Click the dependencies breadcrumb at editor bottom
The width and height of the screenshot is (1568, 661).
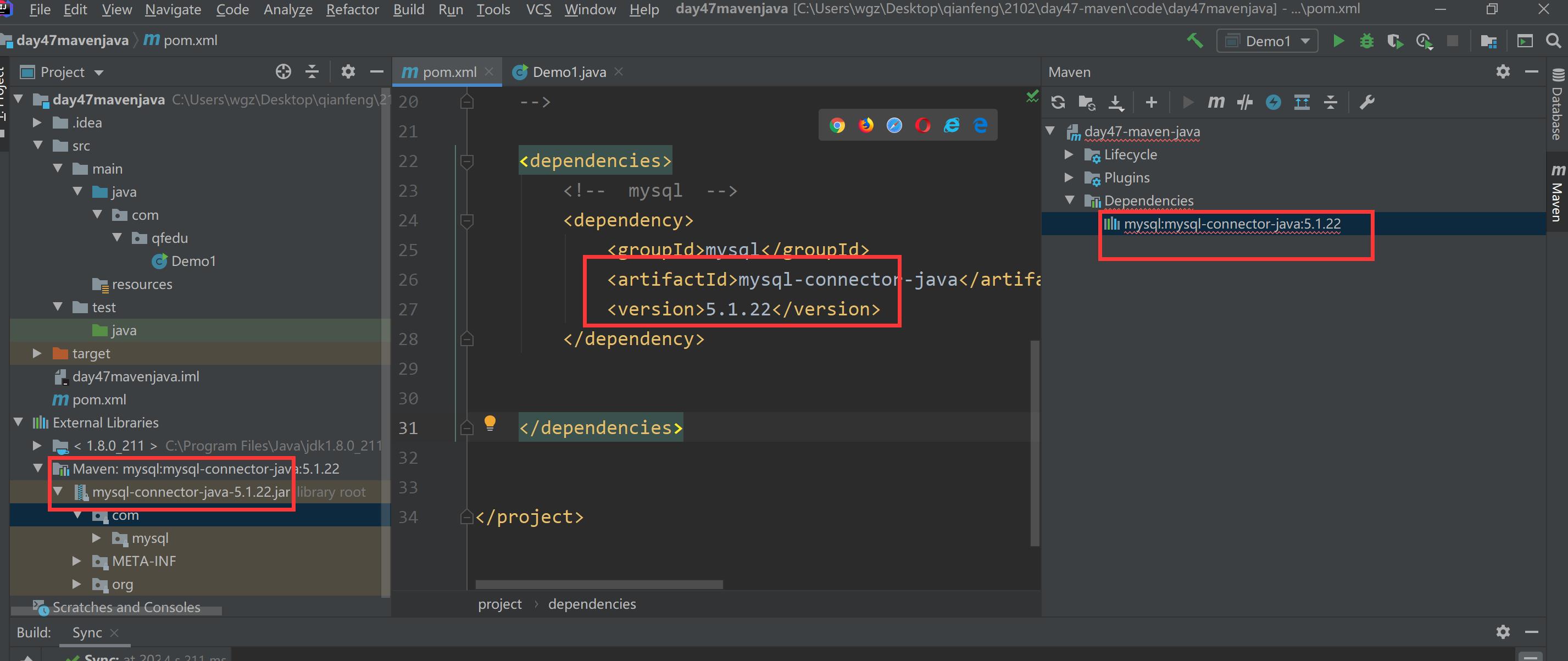click(x=592, y=604)
